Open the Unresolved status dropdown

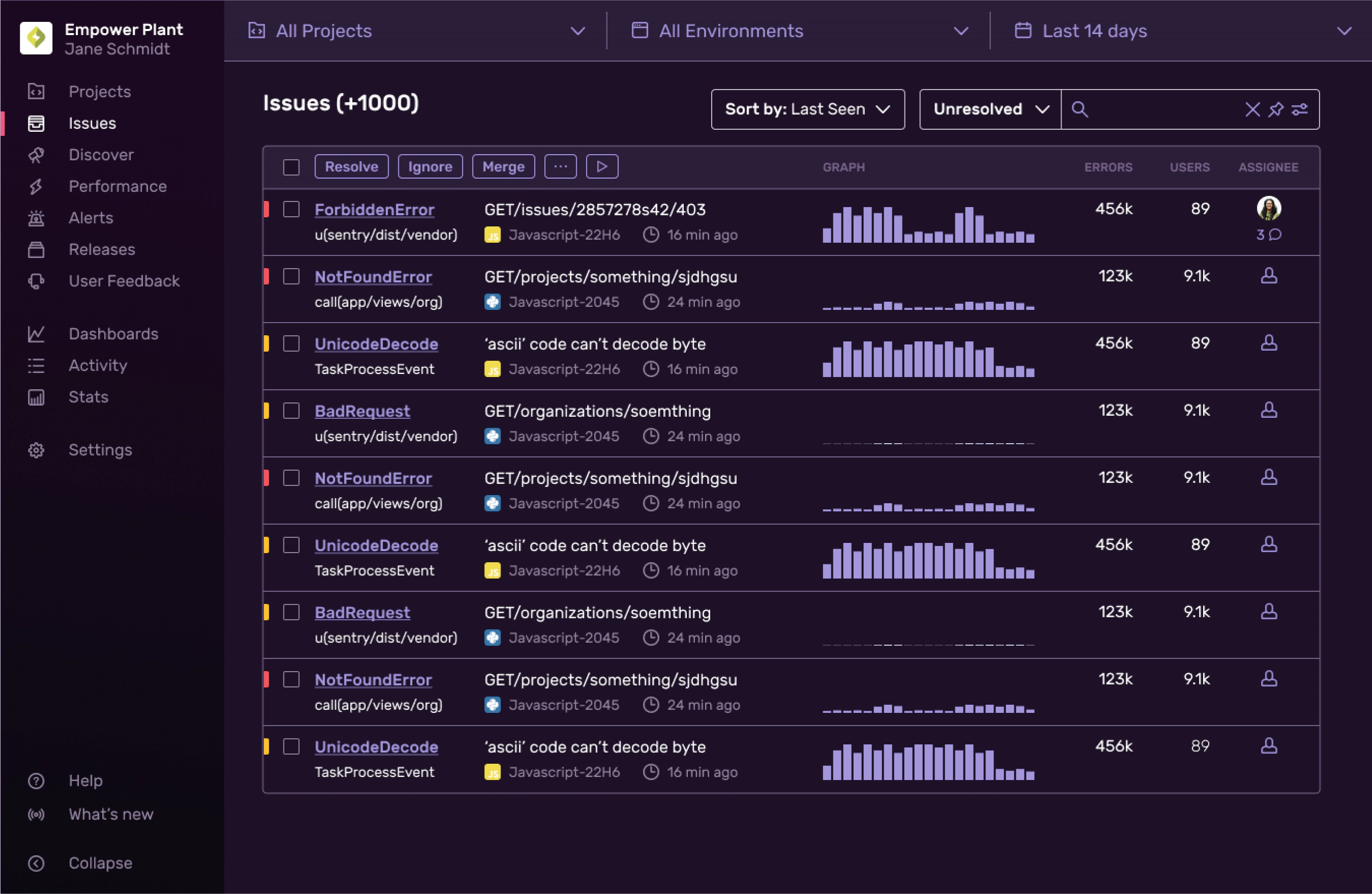tap(990, 109)
